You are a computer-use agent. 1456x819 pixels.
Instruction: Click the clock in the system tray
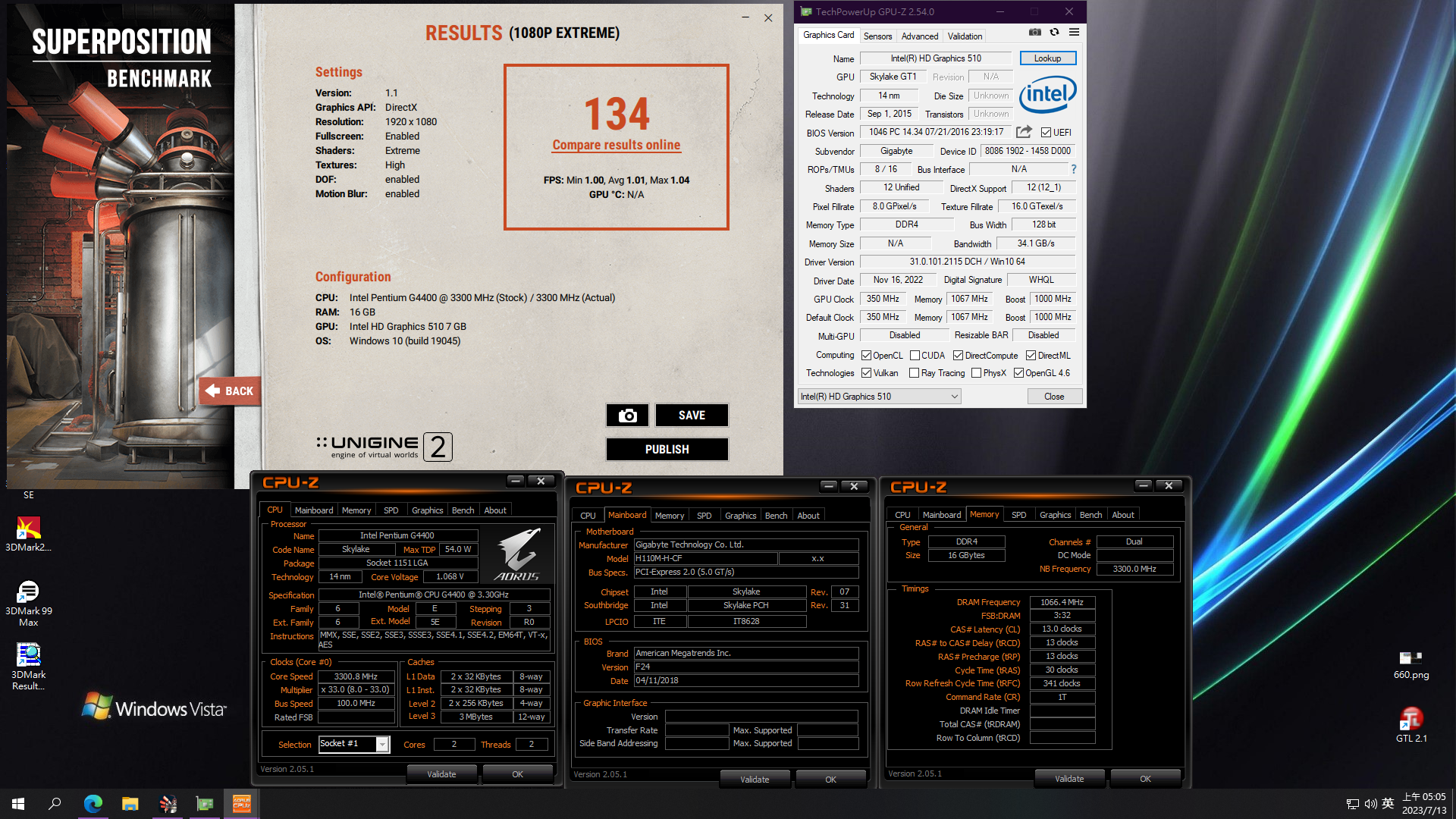coord(1423,804)
